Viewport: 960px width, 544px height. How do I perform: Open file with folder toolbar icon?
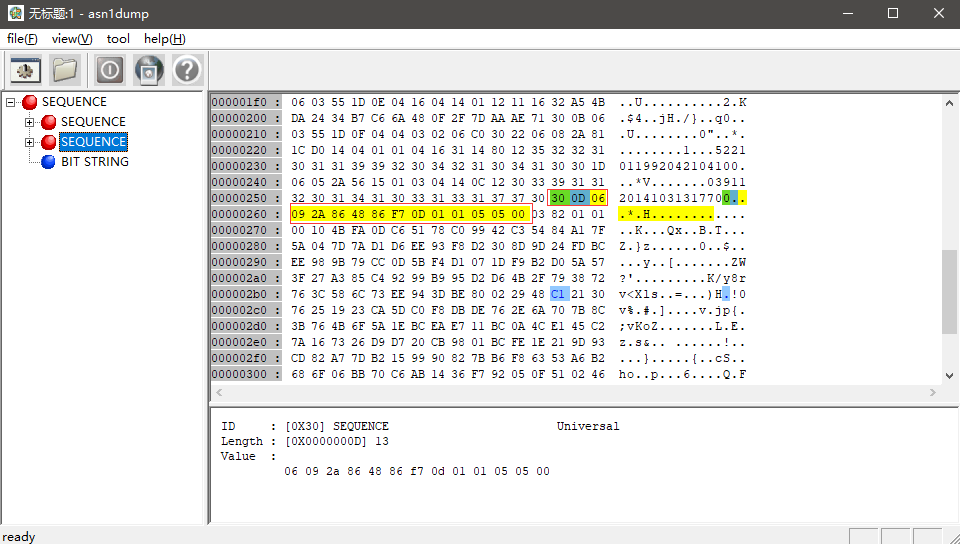tap(65, 70)
